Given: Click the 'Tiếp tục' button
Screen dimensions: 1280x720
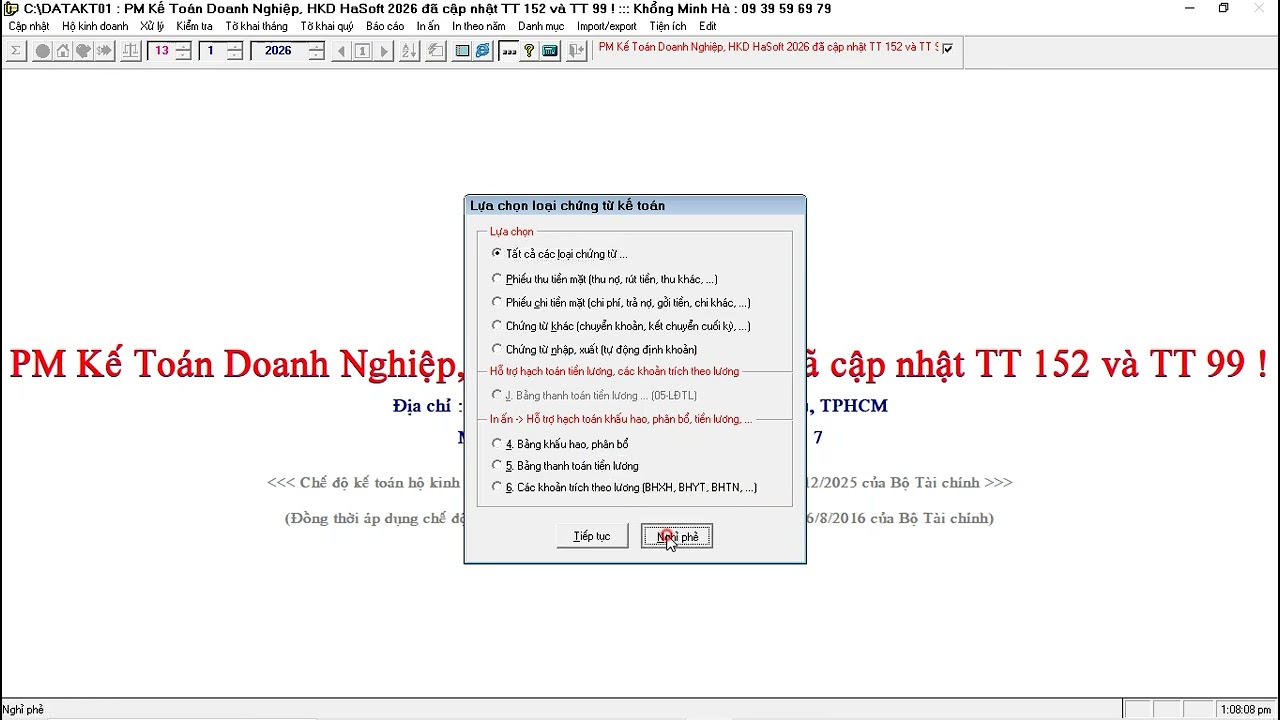Looking at the screenshot, I should (x=592, y=537).
